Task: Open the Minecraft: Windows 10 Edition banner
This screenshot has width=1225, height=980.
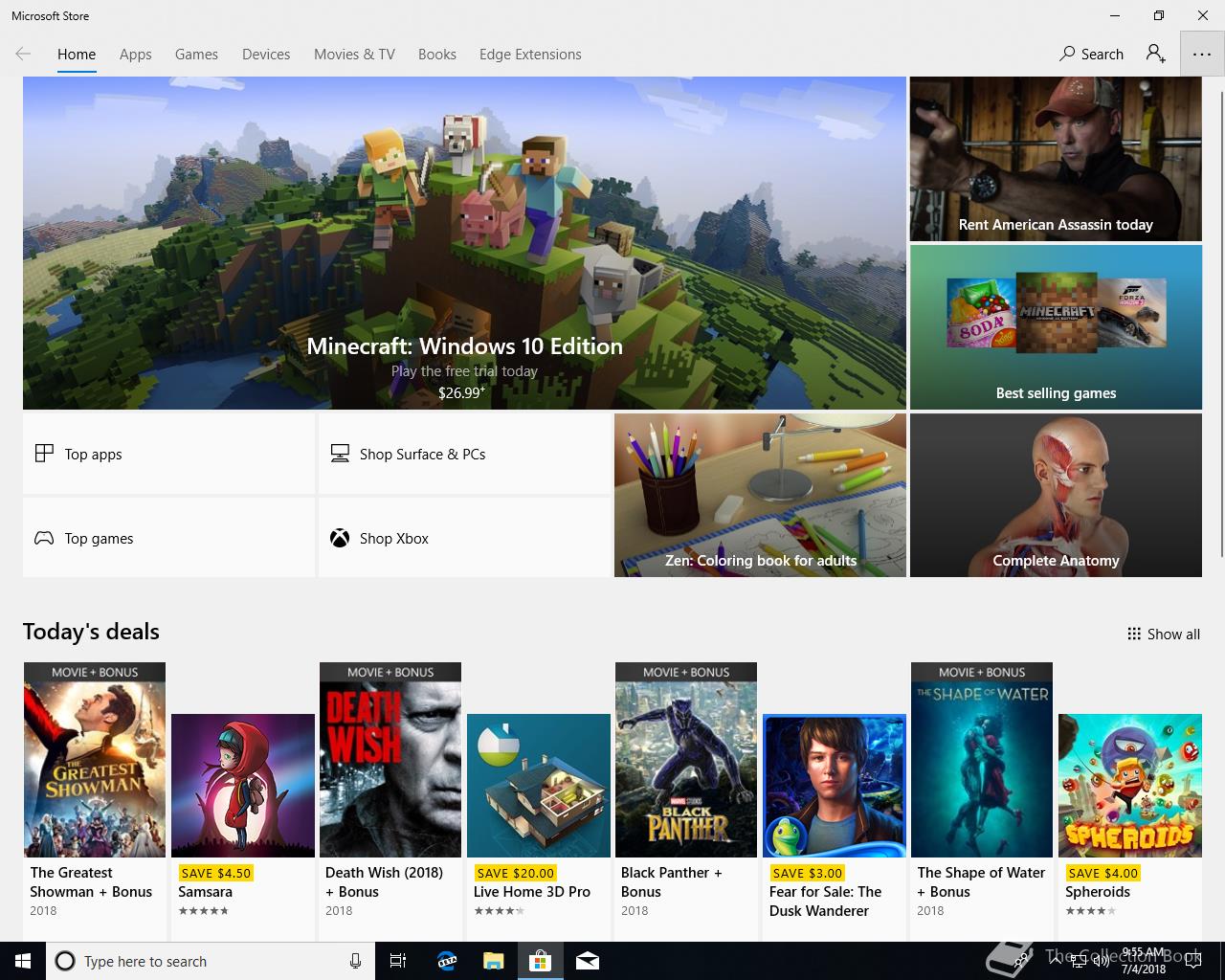Action: pos(464,243)
